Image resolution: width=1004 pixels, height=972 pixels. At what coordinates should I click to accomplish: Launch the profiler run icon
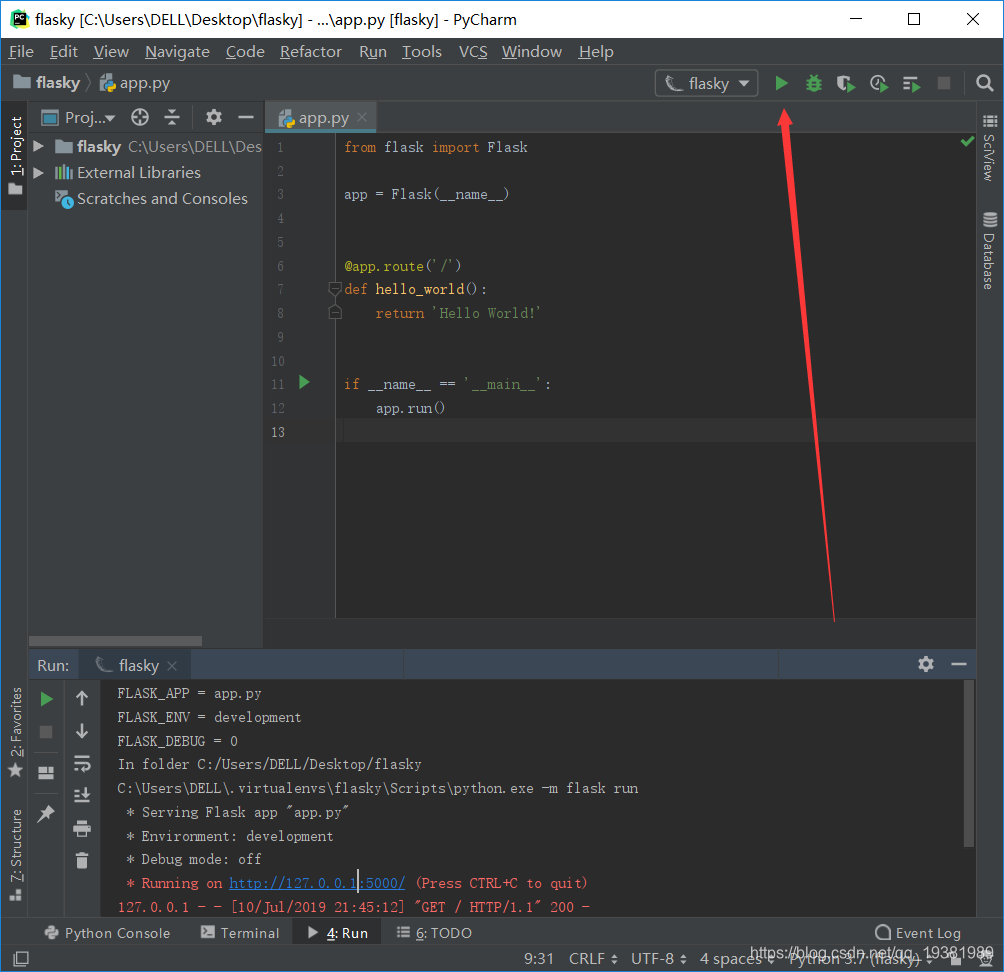pos(878,83)
